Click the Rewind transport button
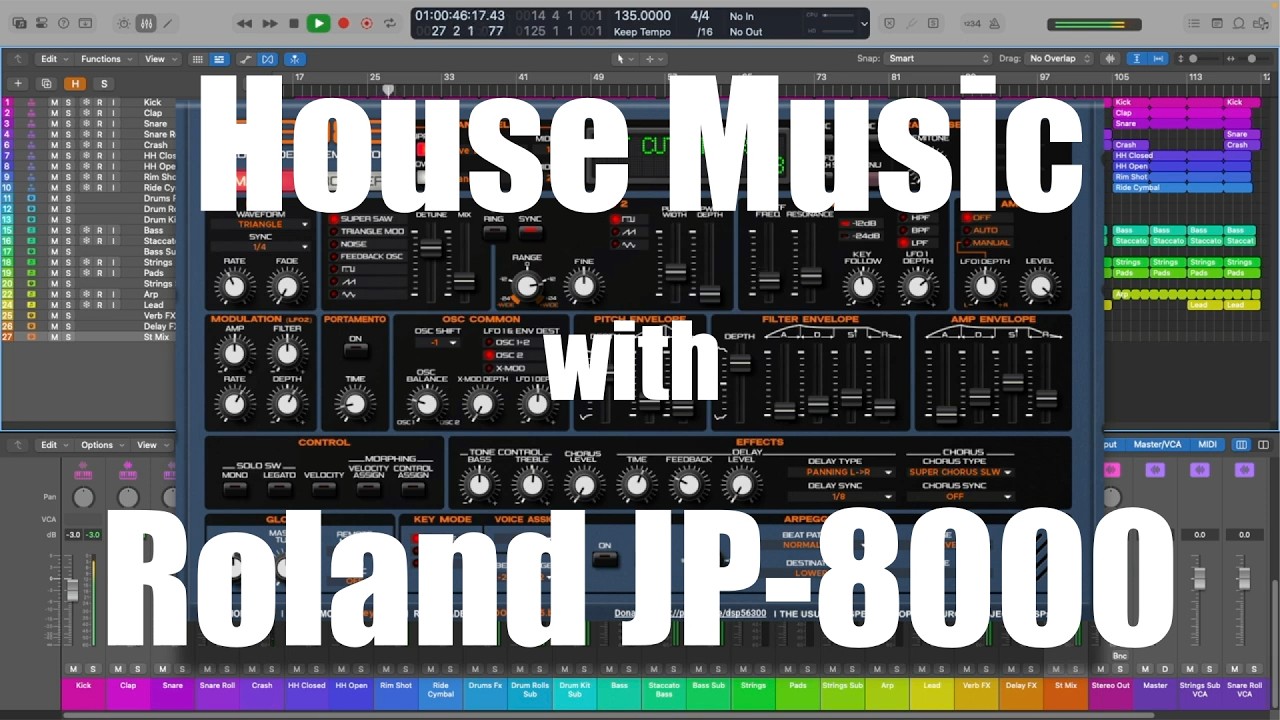 pyautogui.click(x=245, y=23)
